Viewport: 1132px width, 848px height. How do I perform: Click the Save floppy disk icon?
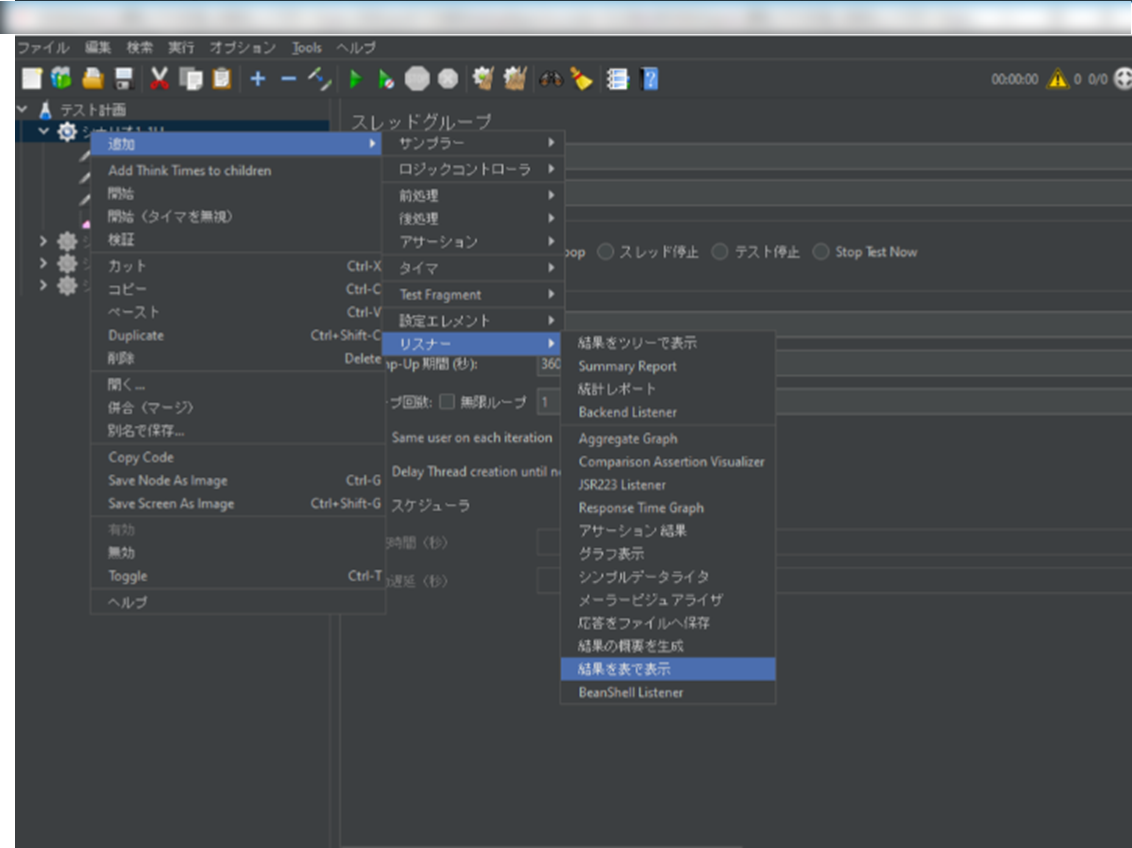[124, 79]
